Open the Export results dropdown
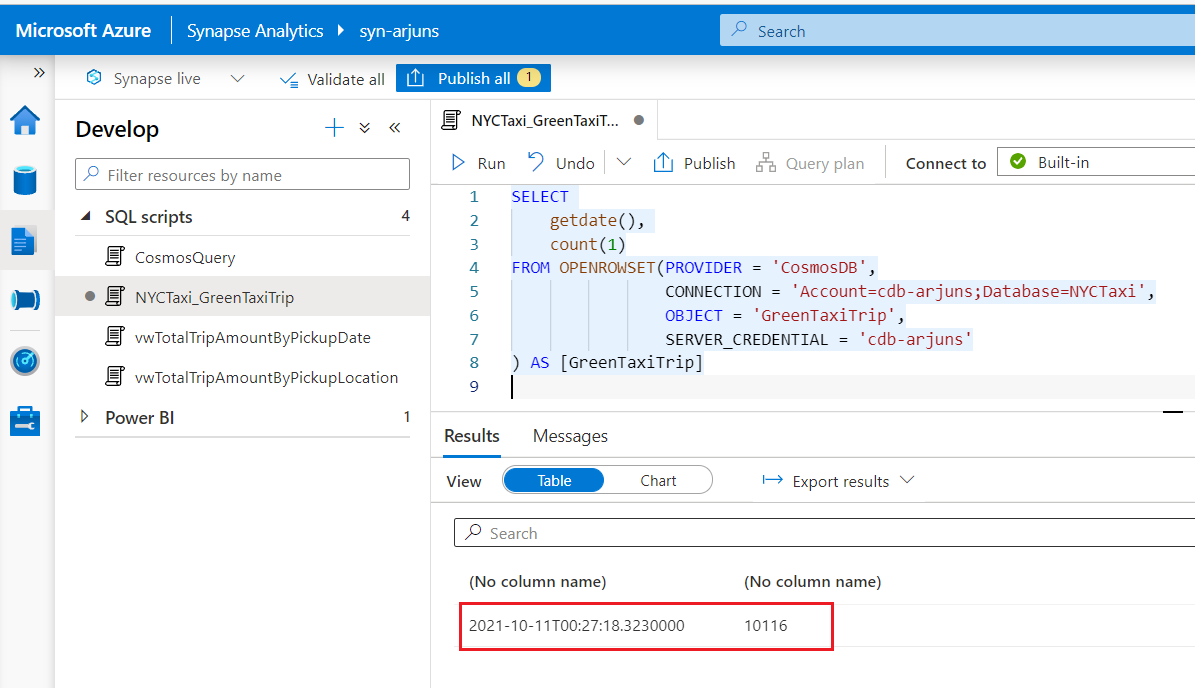 coord(838,481)
